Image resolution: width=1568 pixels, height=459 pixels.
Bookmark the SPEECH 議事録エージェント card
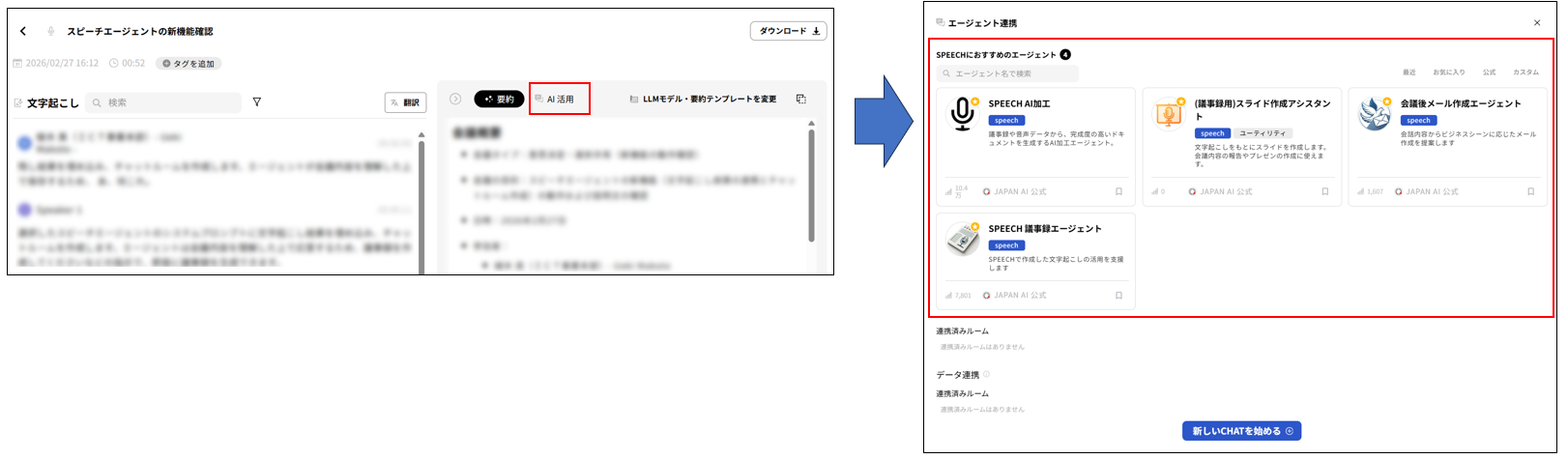click(1118, 296)
